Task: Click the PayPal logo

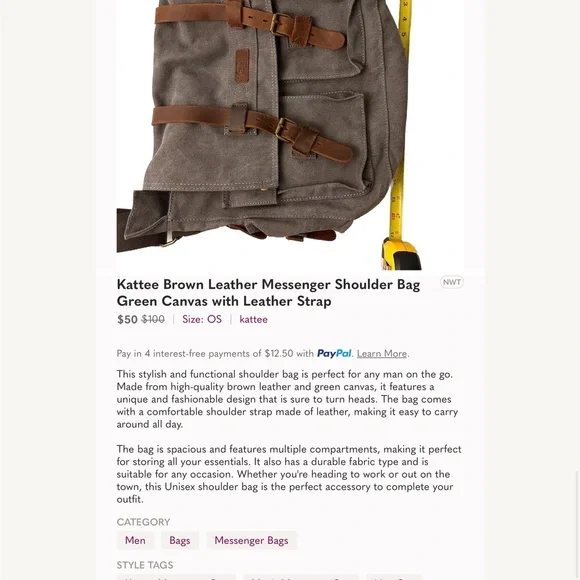Action: pyautogui.click(x=334, y=354)
